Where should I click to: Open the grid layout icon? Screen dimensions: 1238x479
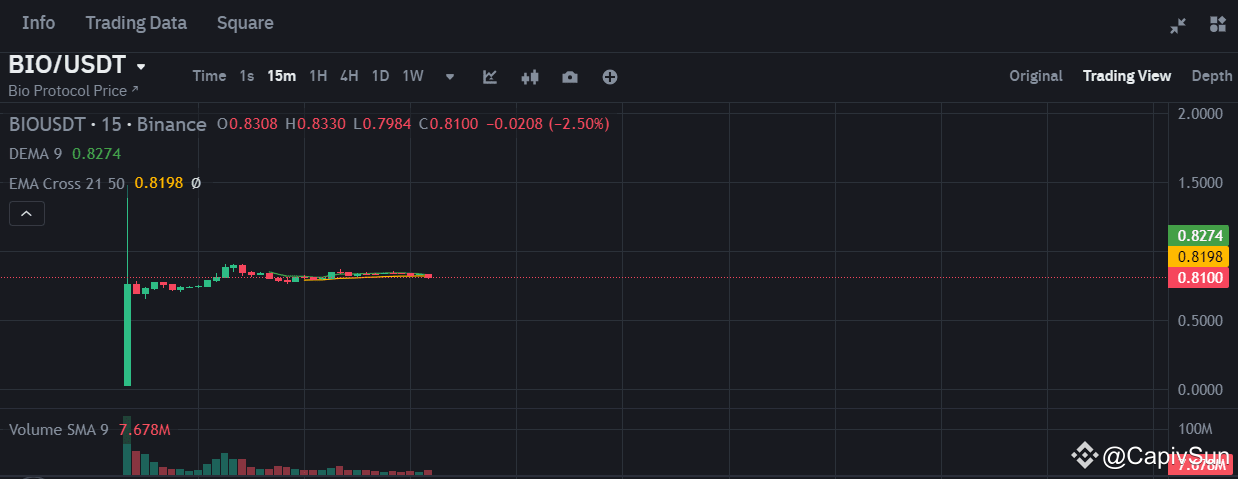(x=1217, y=24)
